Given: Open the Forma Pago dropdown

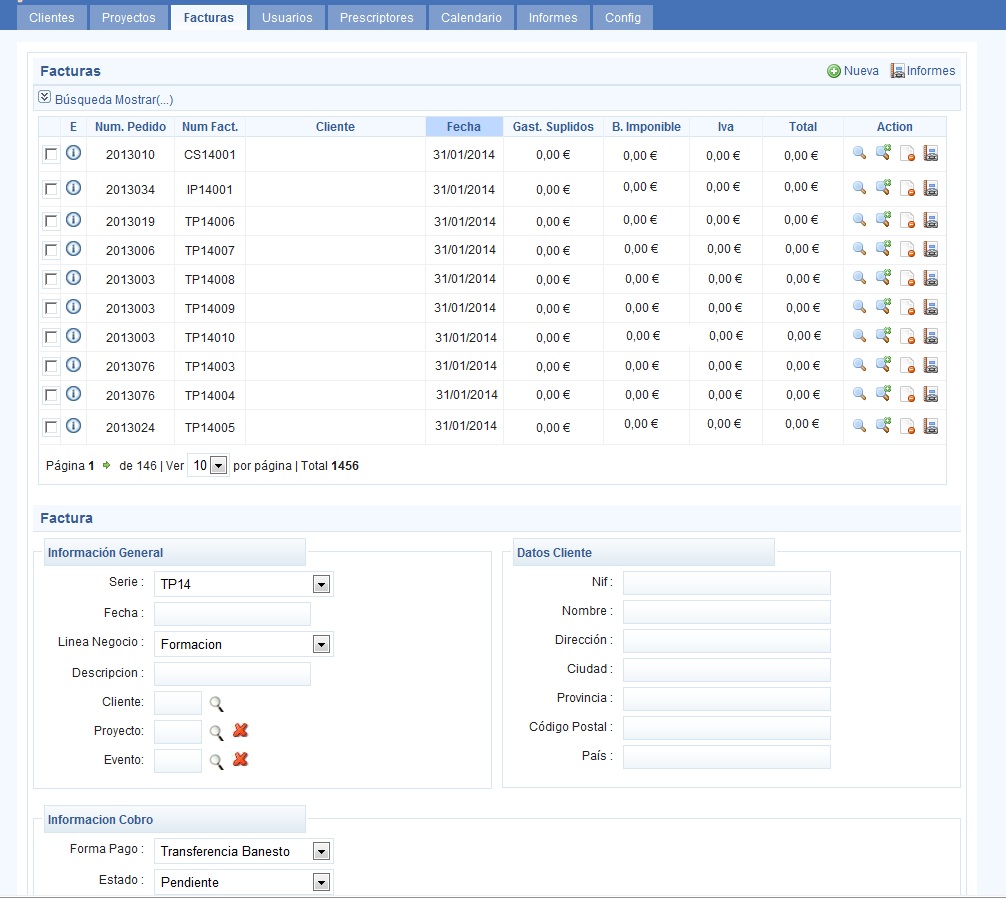Looking at the screenshot, I should pos(321,852).
